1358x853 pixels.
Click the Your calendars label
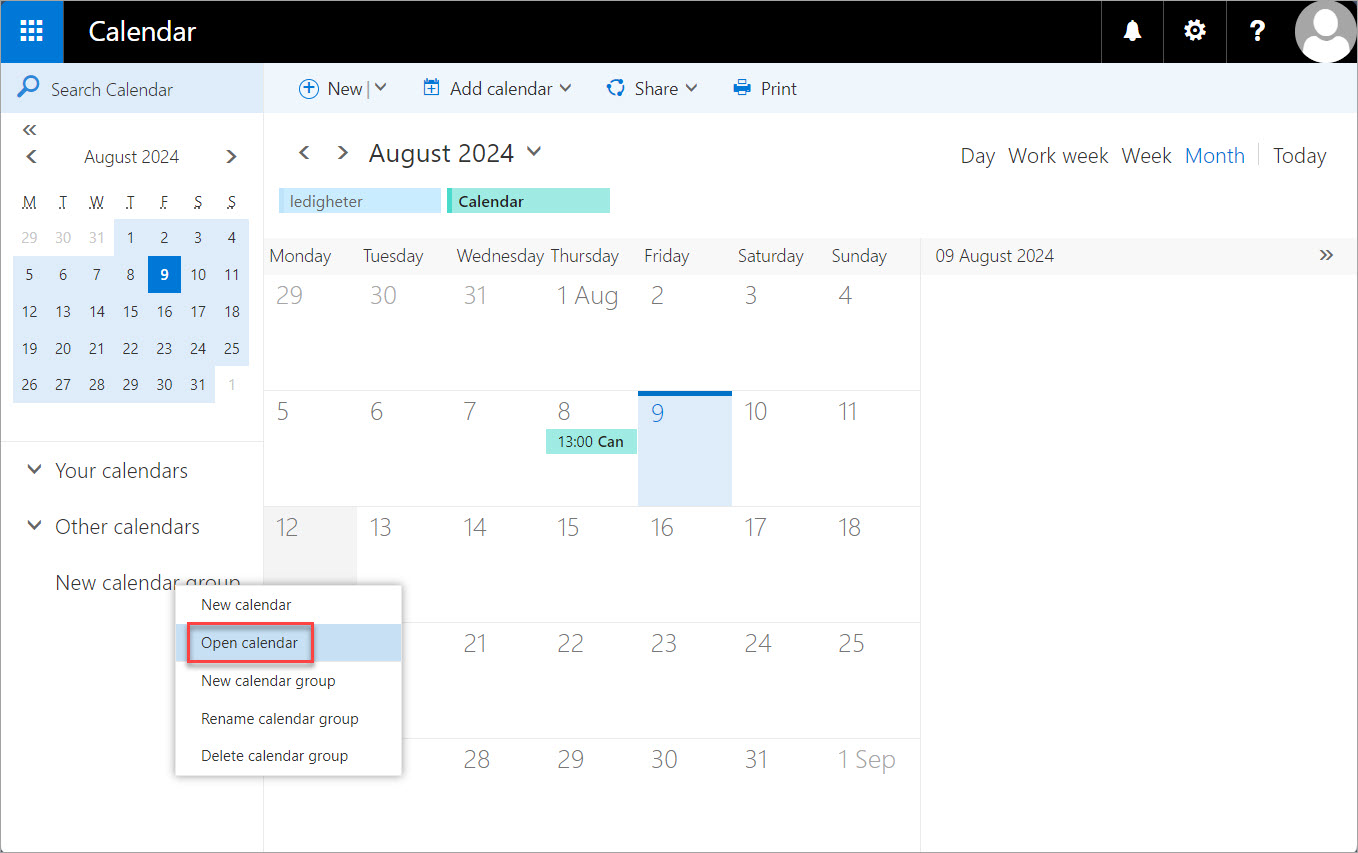coord(121,470)
